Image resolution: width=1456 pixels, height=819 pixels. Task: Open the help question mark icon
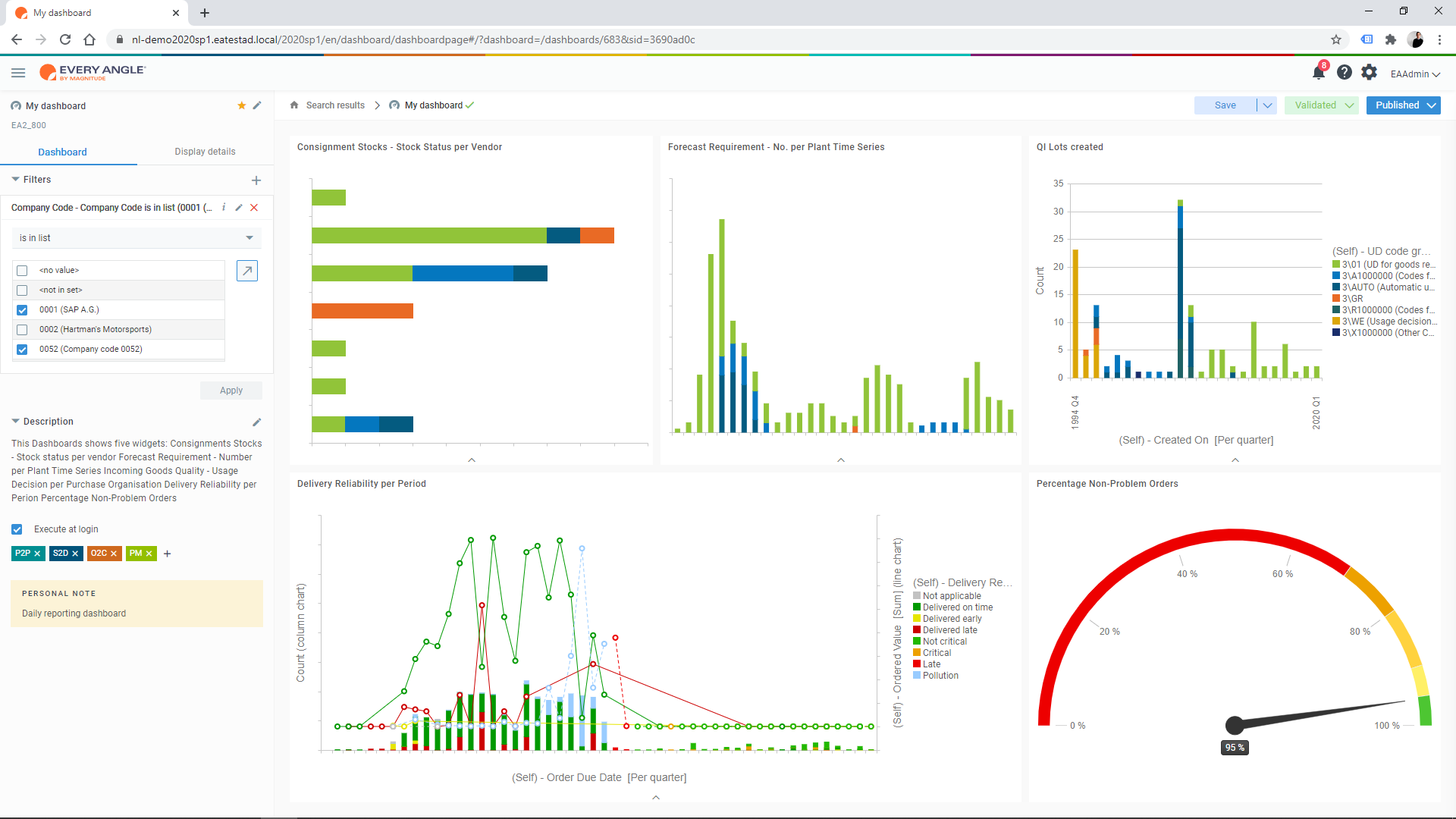pyautogui.click(x=1344, y=73)
